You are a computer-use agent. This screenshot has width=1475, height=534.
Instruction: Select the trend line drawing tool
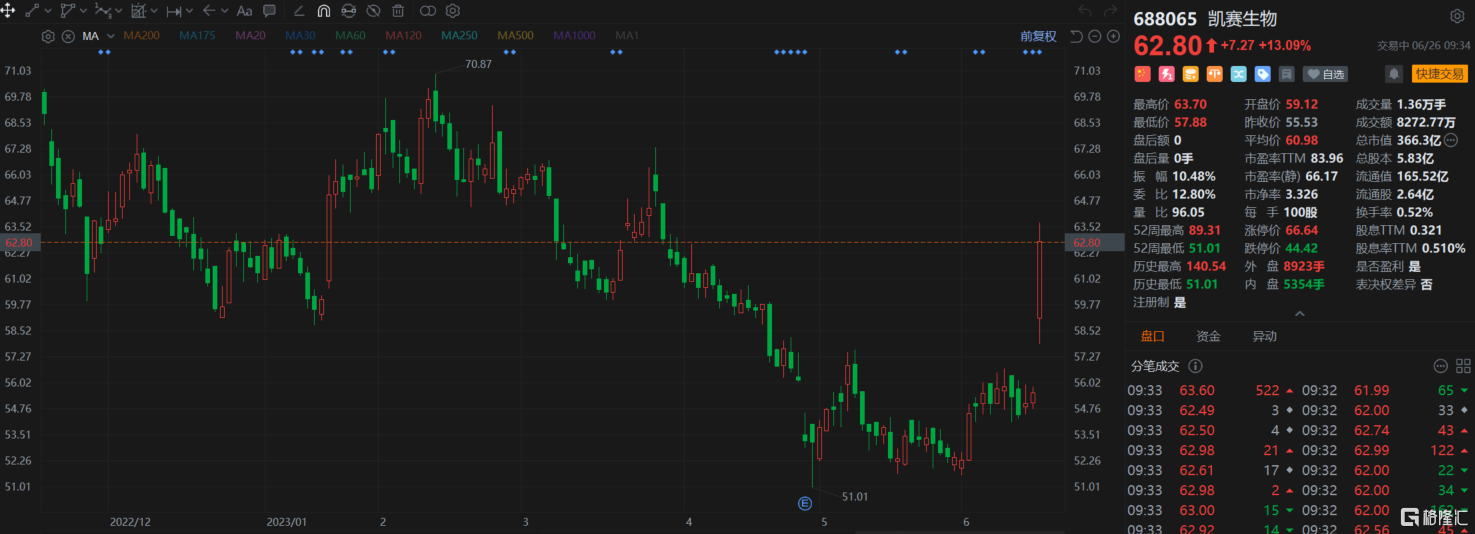tap(31, 11)
